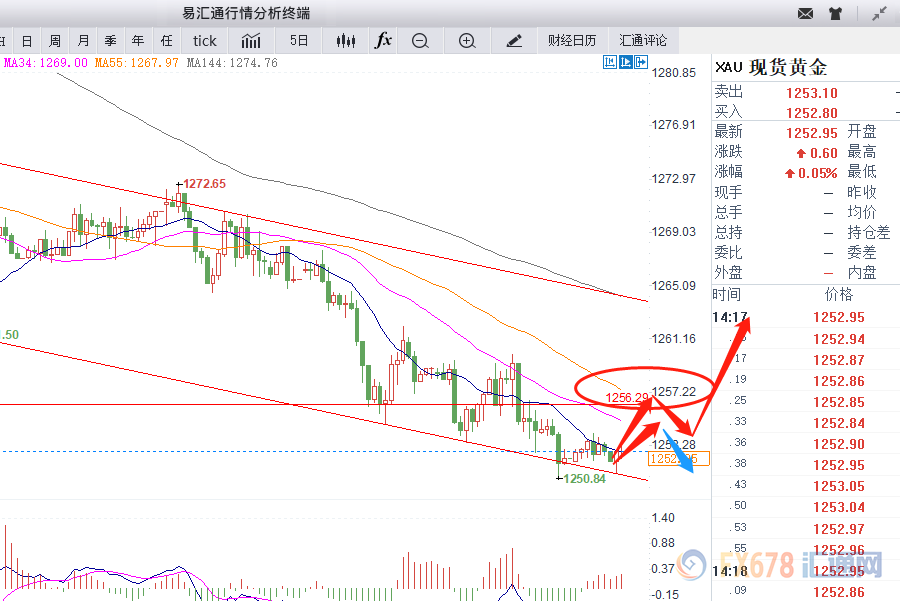Open the mail message icon
The width and height of the screenshot is (900, 601).
pos(805,14)
